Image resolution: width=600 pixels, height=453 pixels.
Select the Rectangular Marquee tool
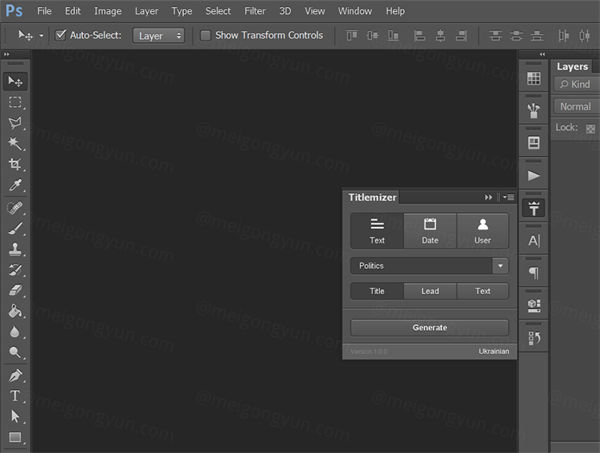click(15, 102)
